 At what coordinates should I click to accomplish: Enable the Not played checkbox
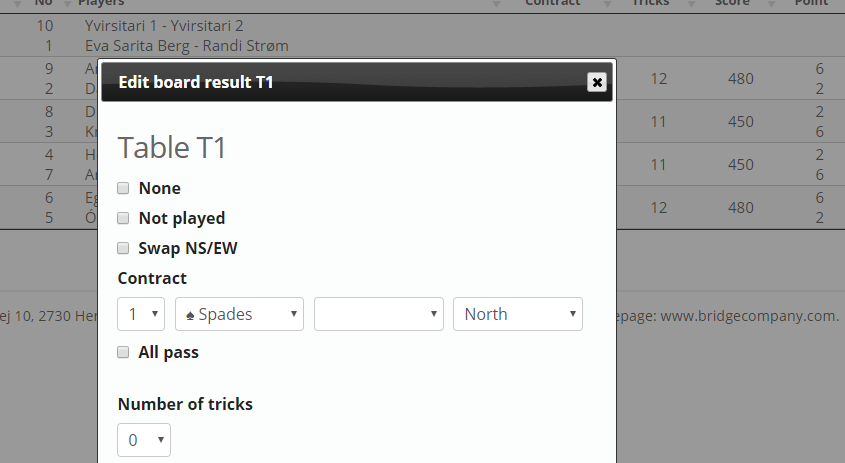pyautogui.click(x=123, y=218)
